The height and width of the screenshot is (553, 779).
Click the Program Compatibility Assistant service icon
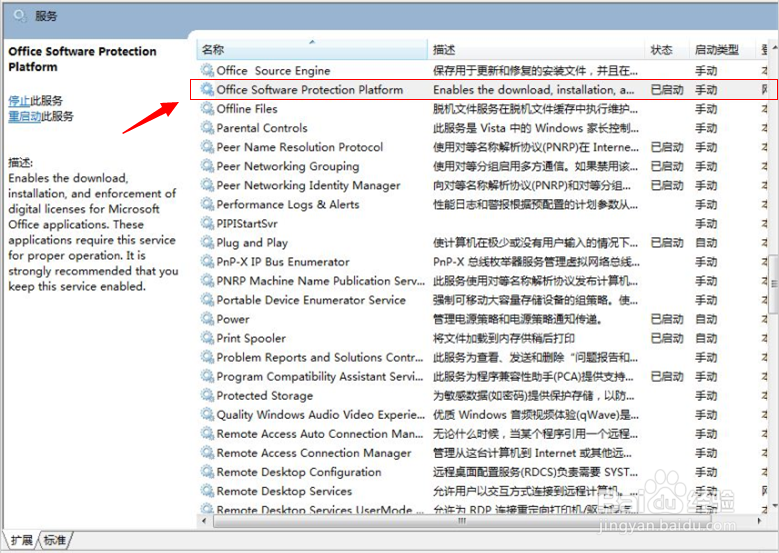[x=207, y=376]
